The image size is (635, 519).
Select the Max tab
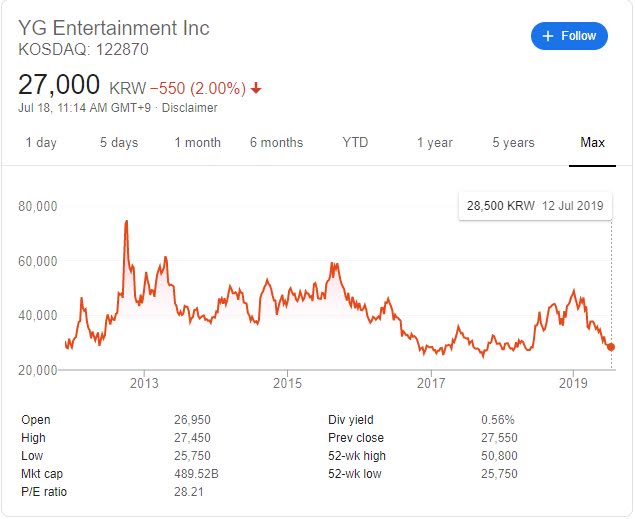point(592,143)
